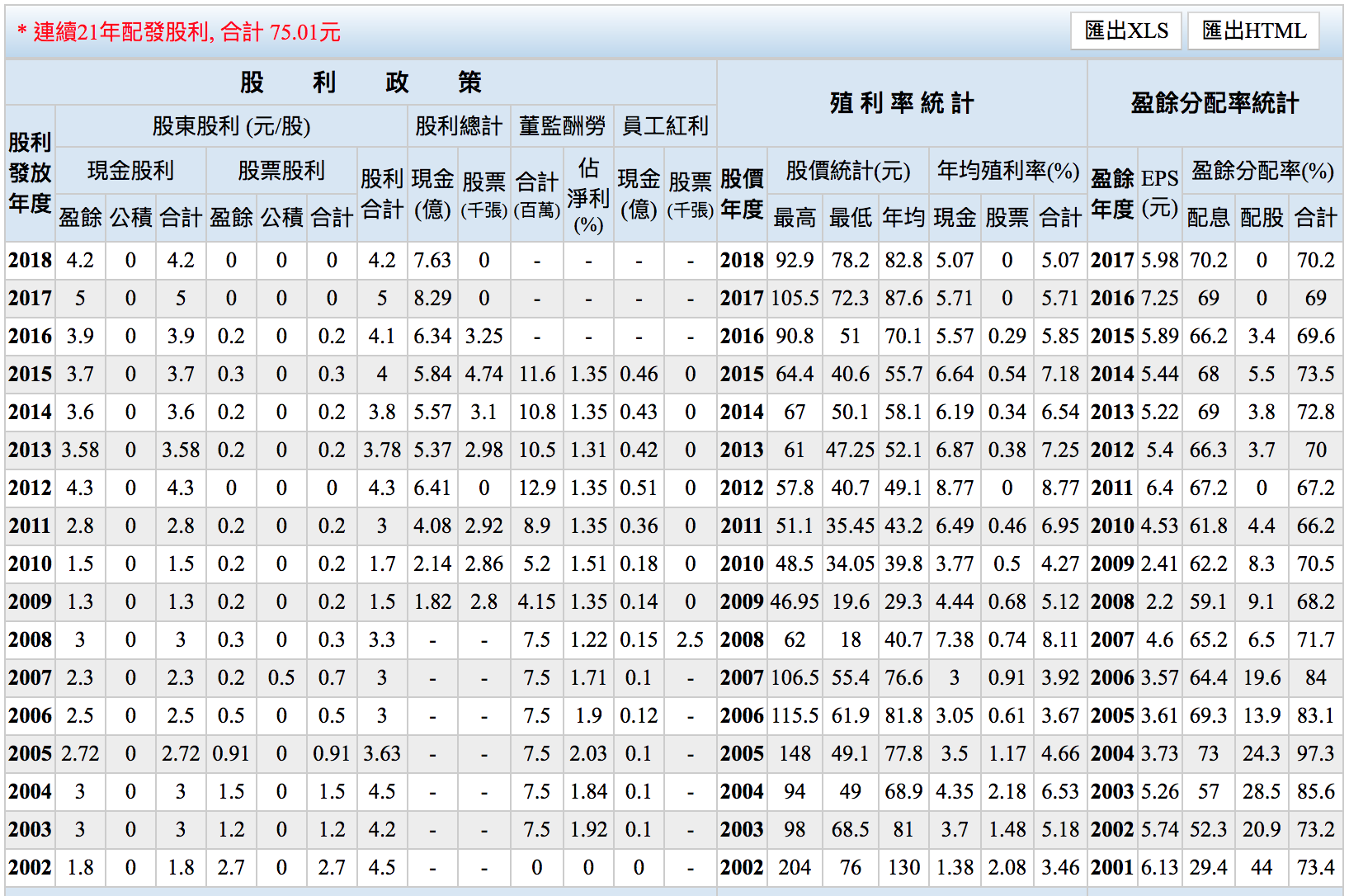
Task: Click the 股東股利 (元/股) header cell
Action: coord(231,126)
